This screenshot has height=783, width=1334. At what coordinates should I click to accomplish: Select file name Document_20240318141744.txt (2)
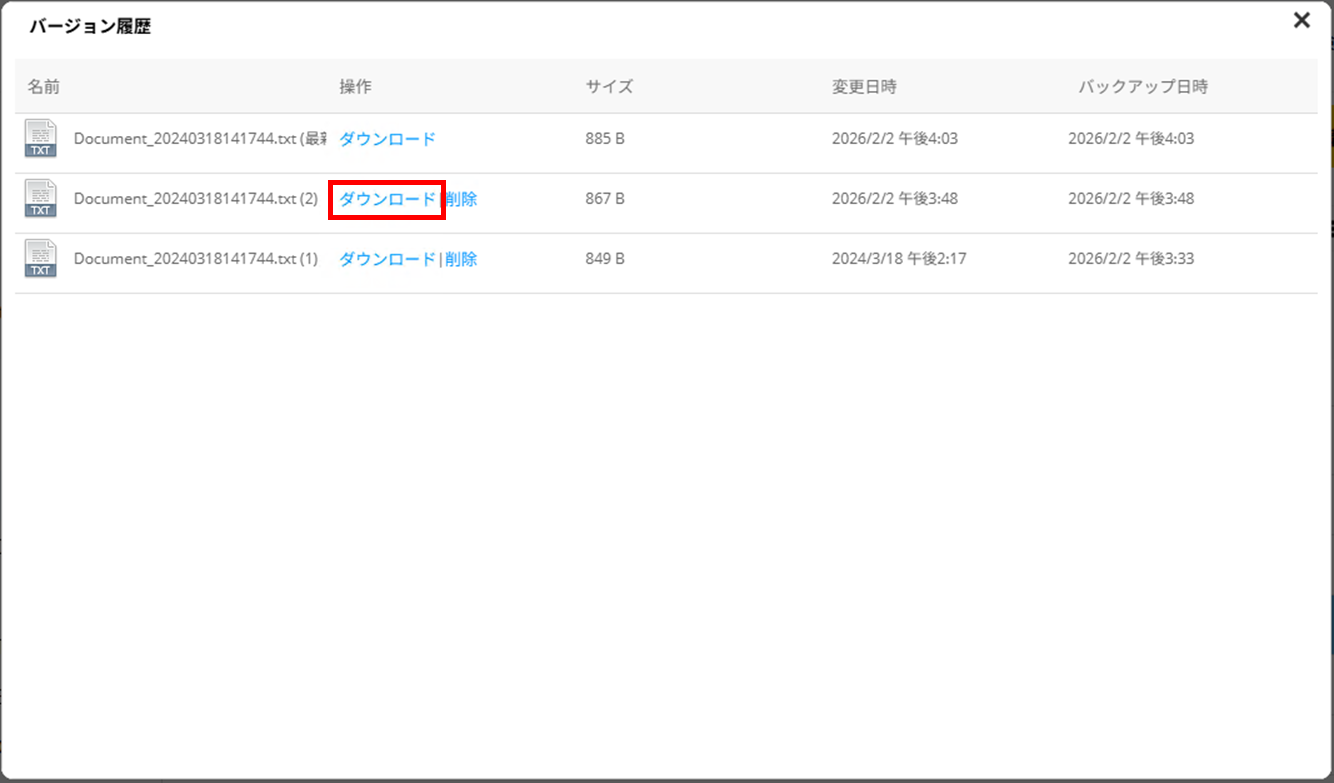tap(196, 199)
